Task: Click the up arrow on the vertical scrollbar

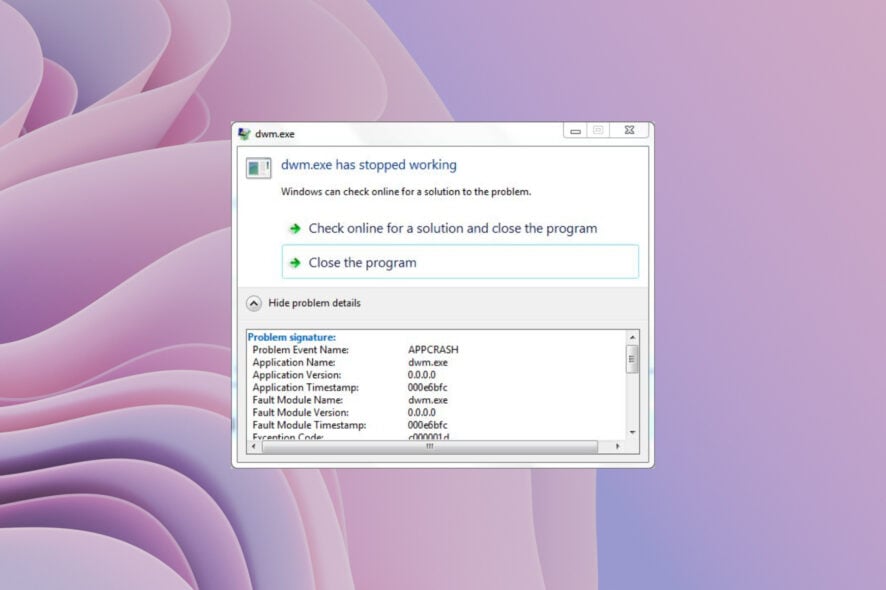Action: point(633,338)
